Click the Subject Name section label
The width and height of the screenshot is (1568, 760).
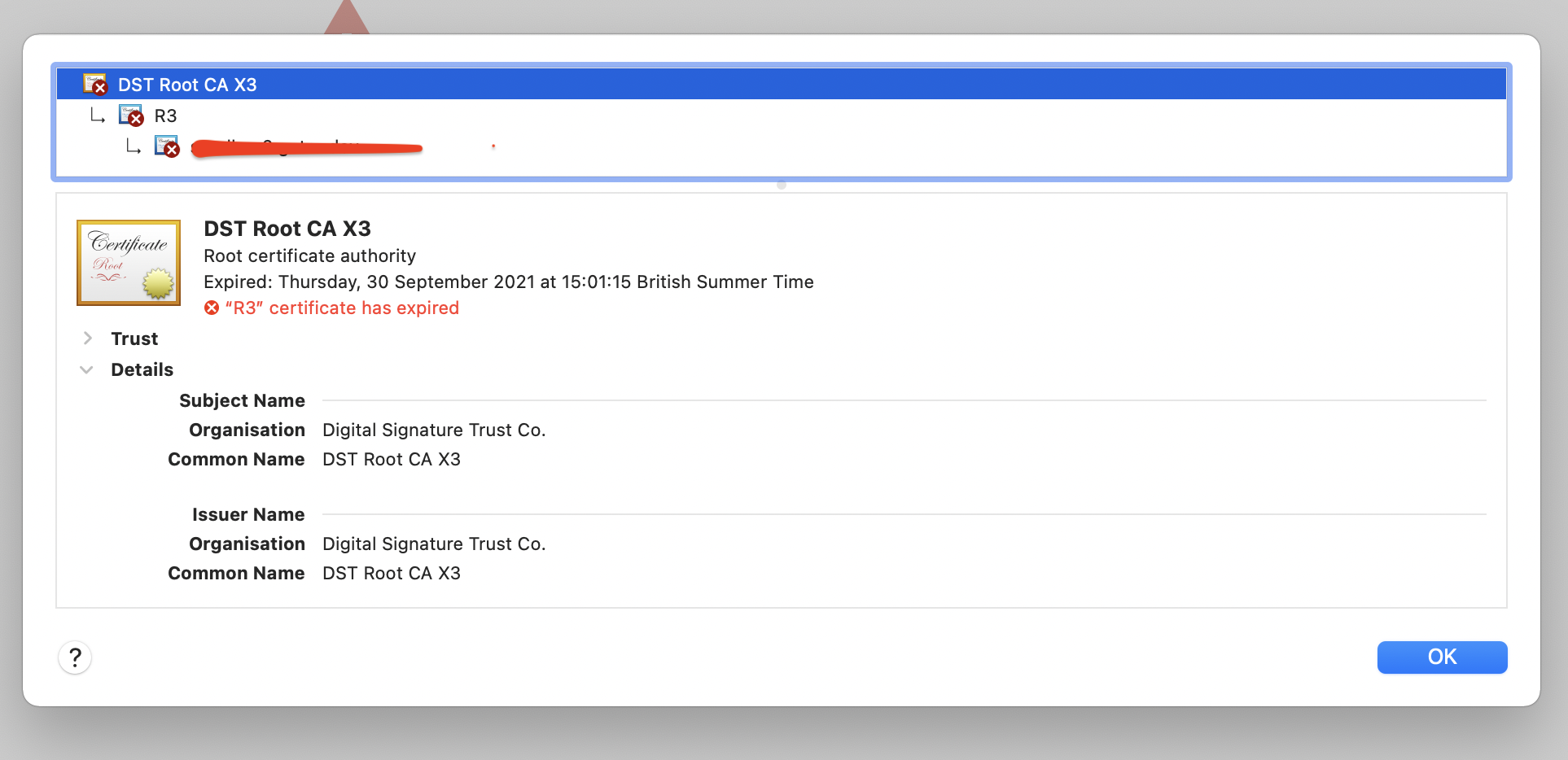[x=242, y=400]
